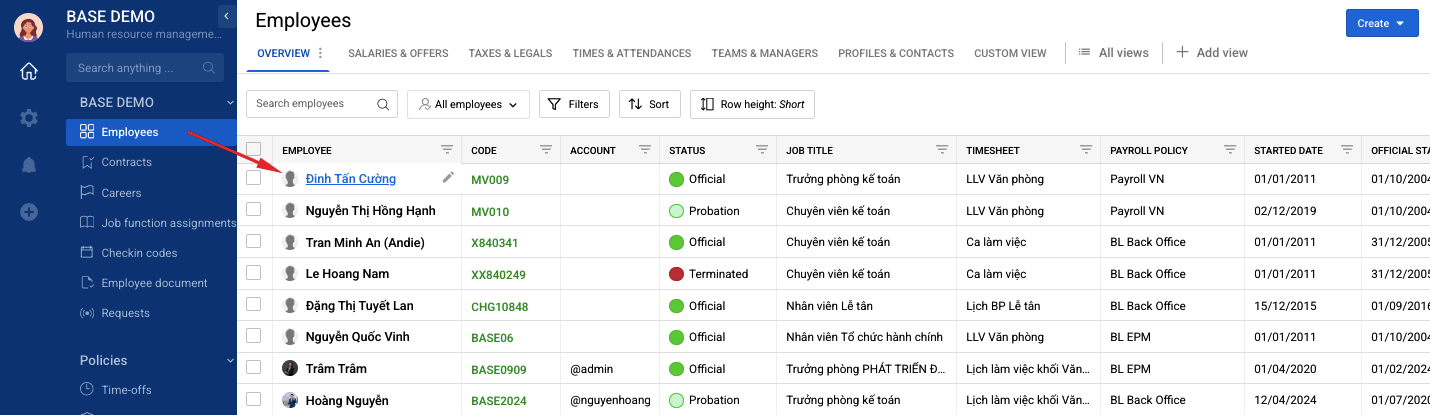Open the ACCOUNT column filter icon
Screen dimensions: 1430x415
645,150
